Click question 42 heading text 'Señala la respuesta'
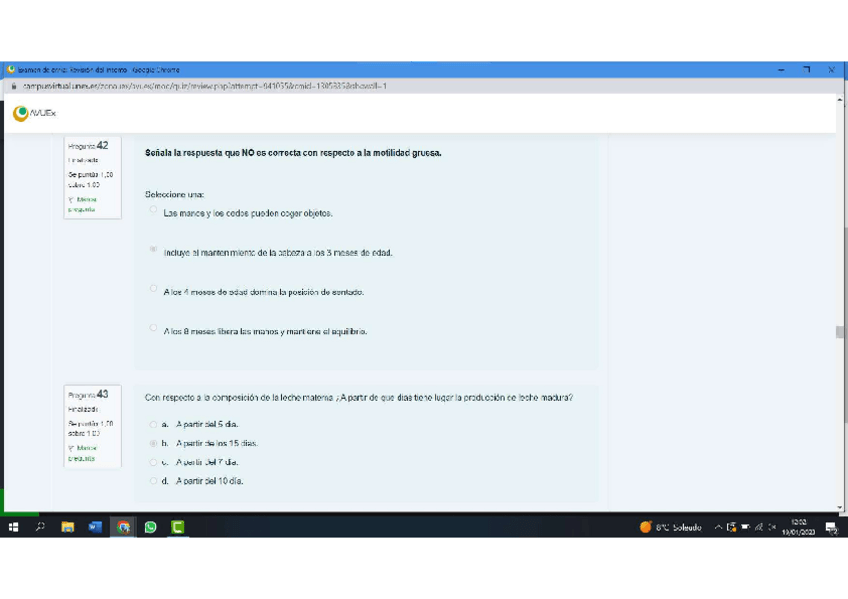Image resolution: width=848 pixels, height=599 pixels. (293, 153)
